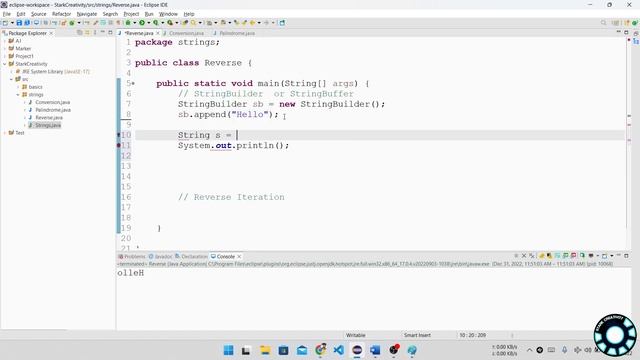
Task: Open Package Explorer view menu dots
Action: [95, 33]
